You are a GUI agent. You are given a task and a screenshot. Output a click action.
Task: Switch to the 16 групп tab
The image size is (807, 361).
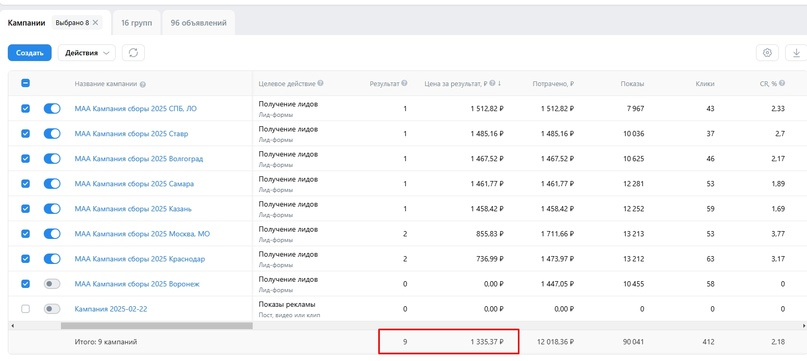[x=136, y=23]
